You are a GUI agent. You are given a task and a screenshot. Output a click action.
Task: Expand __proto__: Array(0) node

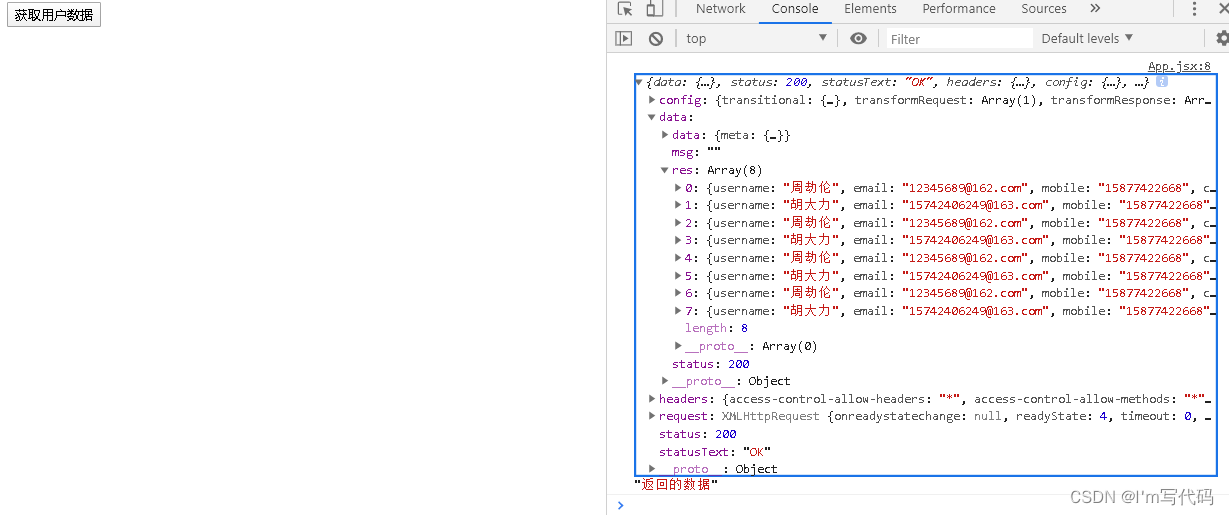(x=678, y=346)
